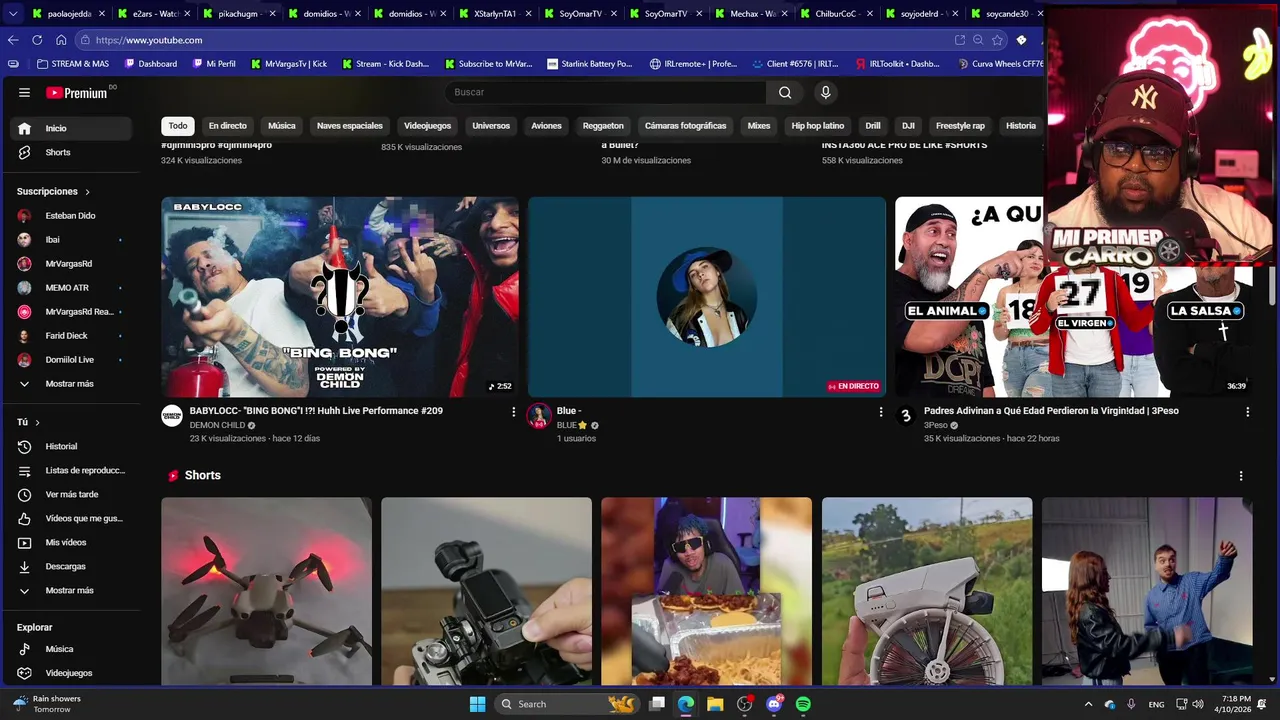1280x720 pixels.
Task: Open Shorts in the sidebar
Action: (x=71, y=152)
